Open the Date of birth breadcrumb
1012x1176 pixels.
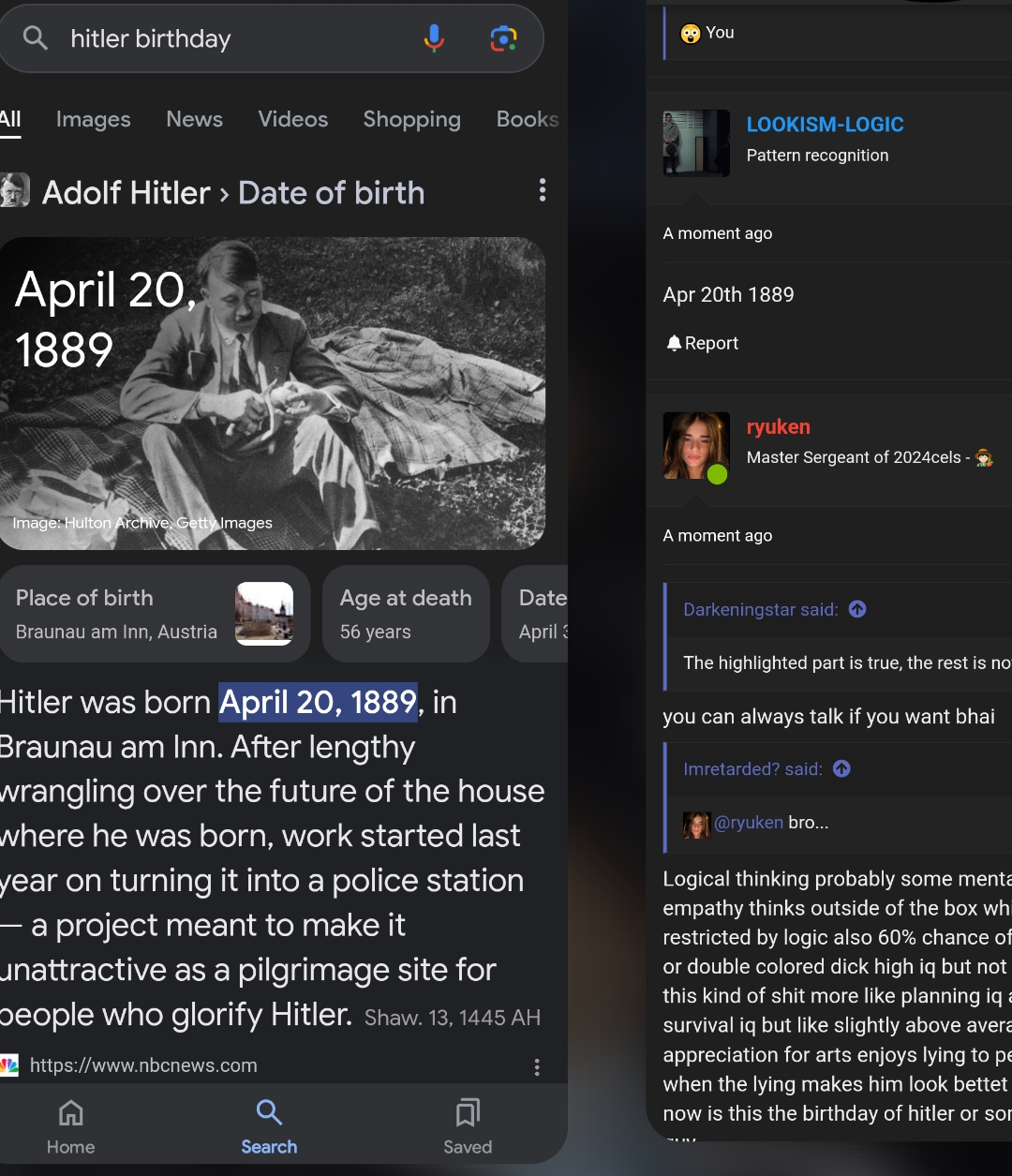tap(332, 192)
